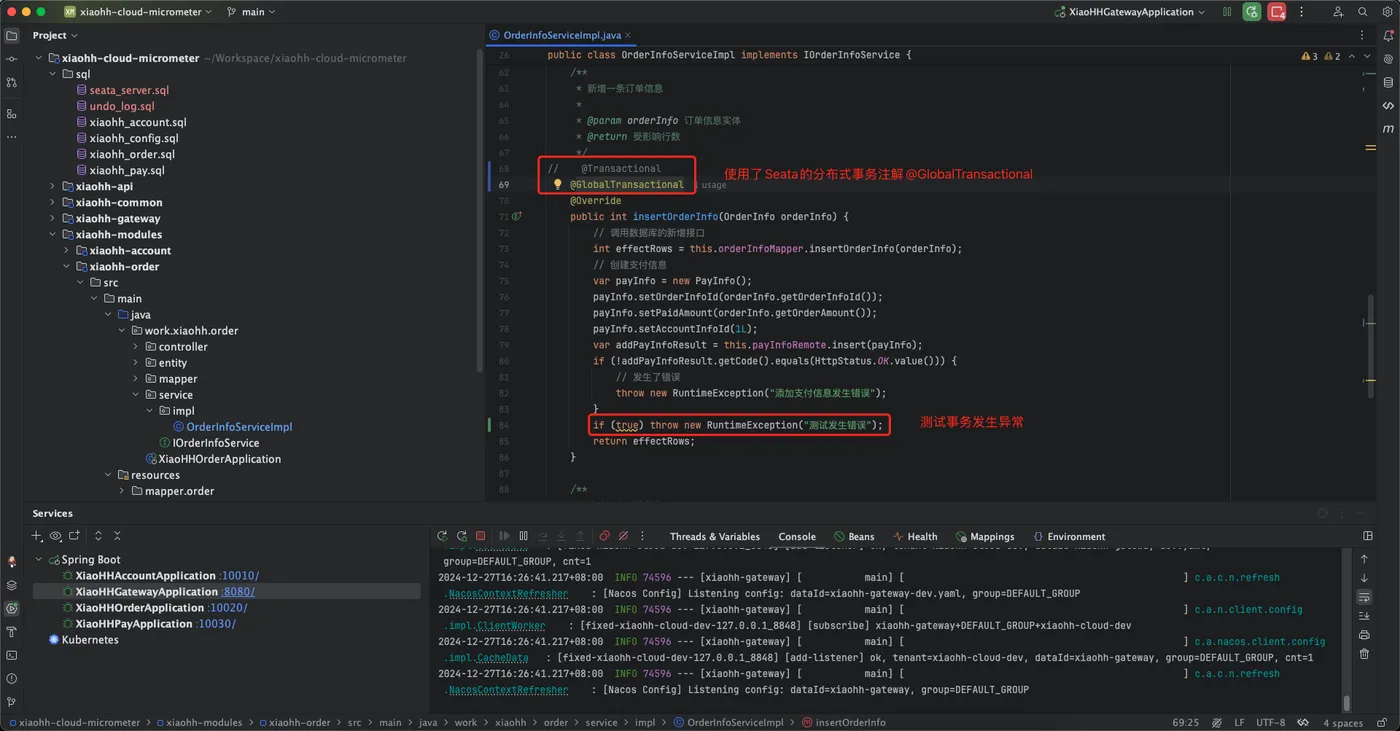Open the Beans tab
Viewport: 1400px width, 731px height.
(854, 537)
